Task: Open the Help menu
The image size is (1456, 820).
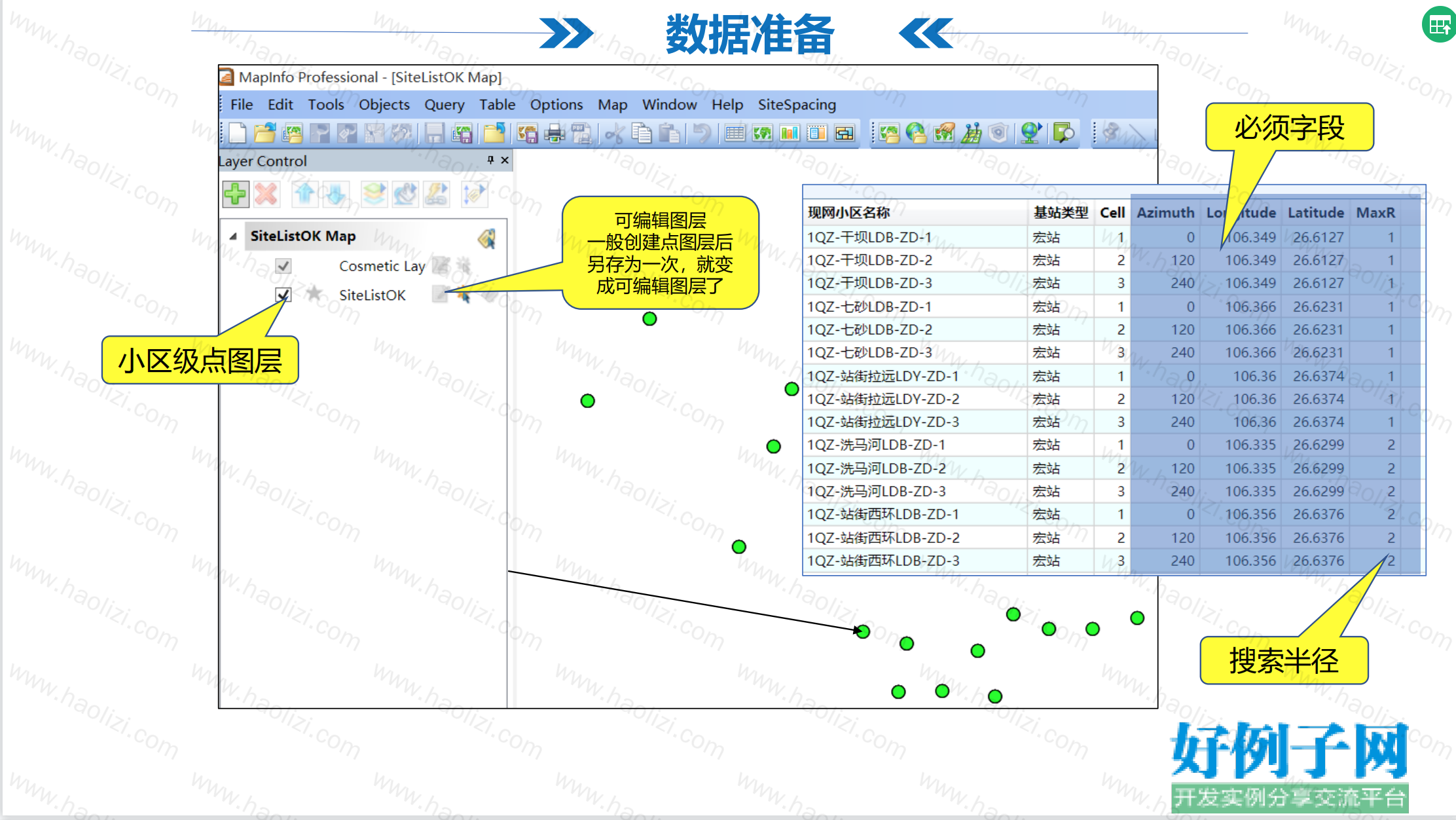Action: tap(727, 105)
